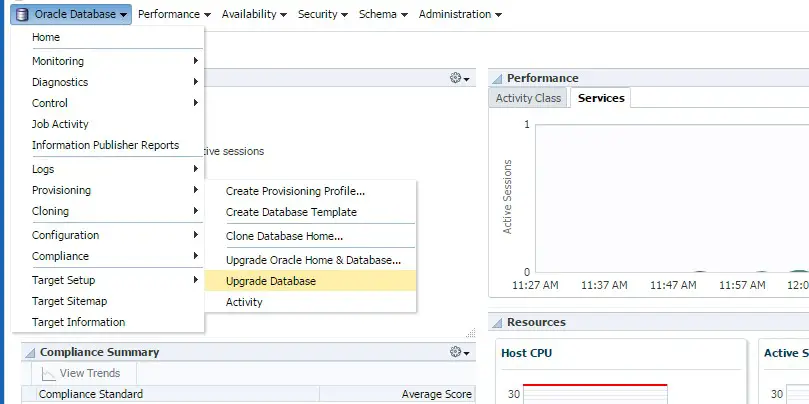Select Target Information entry
This screenshot has height=404, width=809.
click(x=107, y=322)
